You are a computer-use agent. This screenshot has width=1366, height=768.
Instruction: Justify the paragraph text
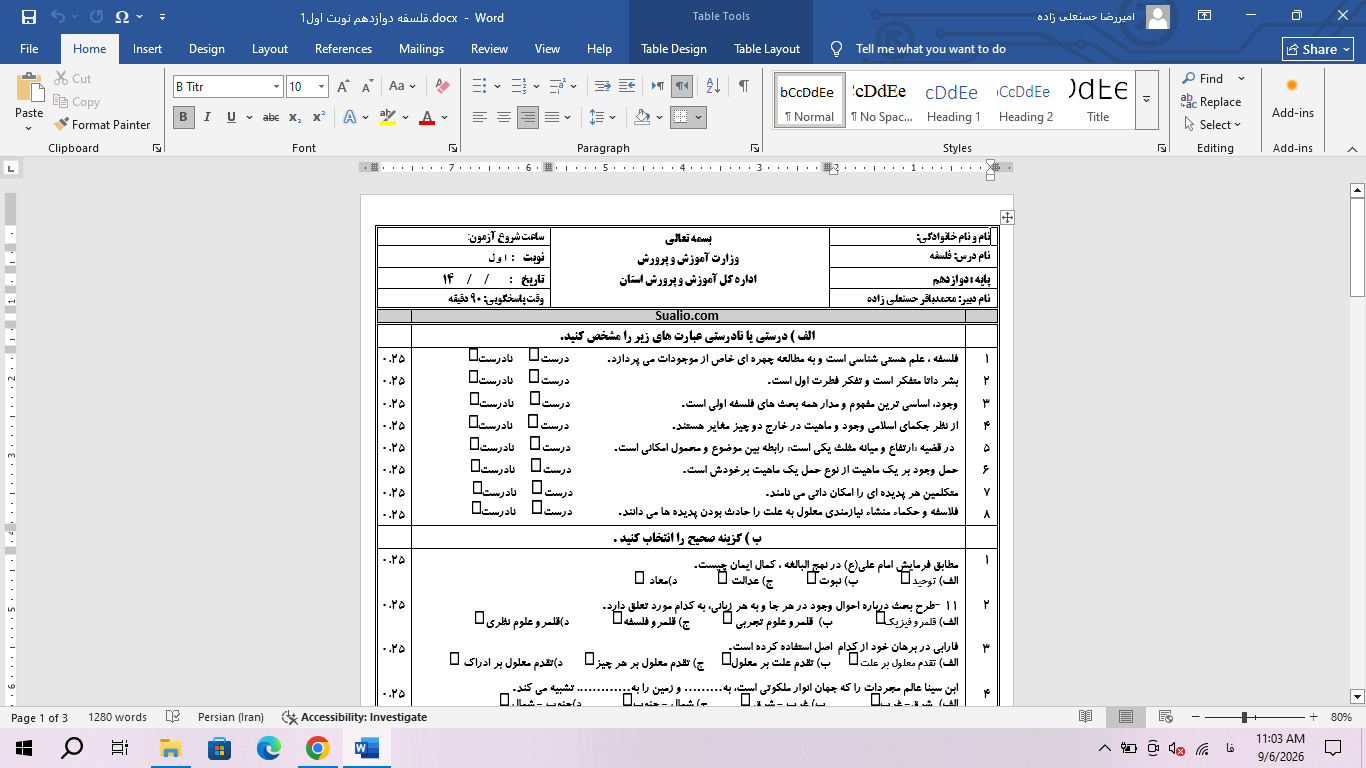pyautogui.click(x=552, y=117)
